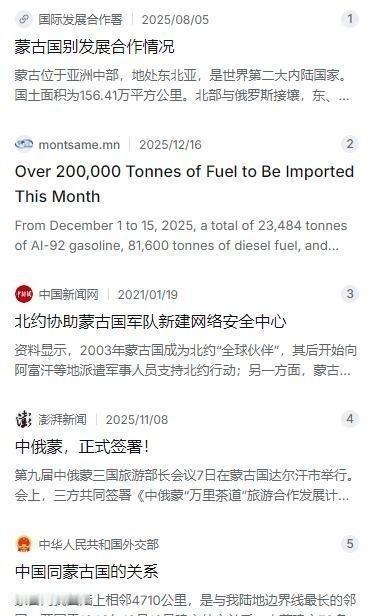Click the number 3 citation badge
The width and height of the screenshot is (375, 616).
[x=350, y=293]
